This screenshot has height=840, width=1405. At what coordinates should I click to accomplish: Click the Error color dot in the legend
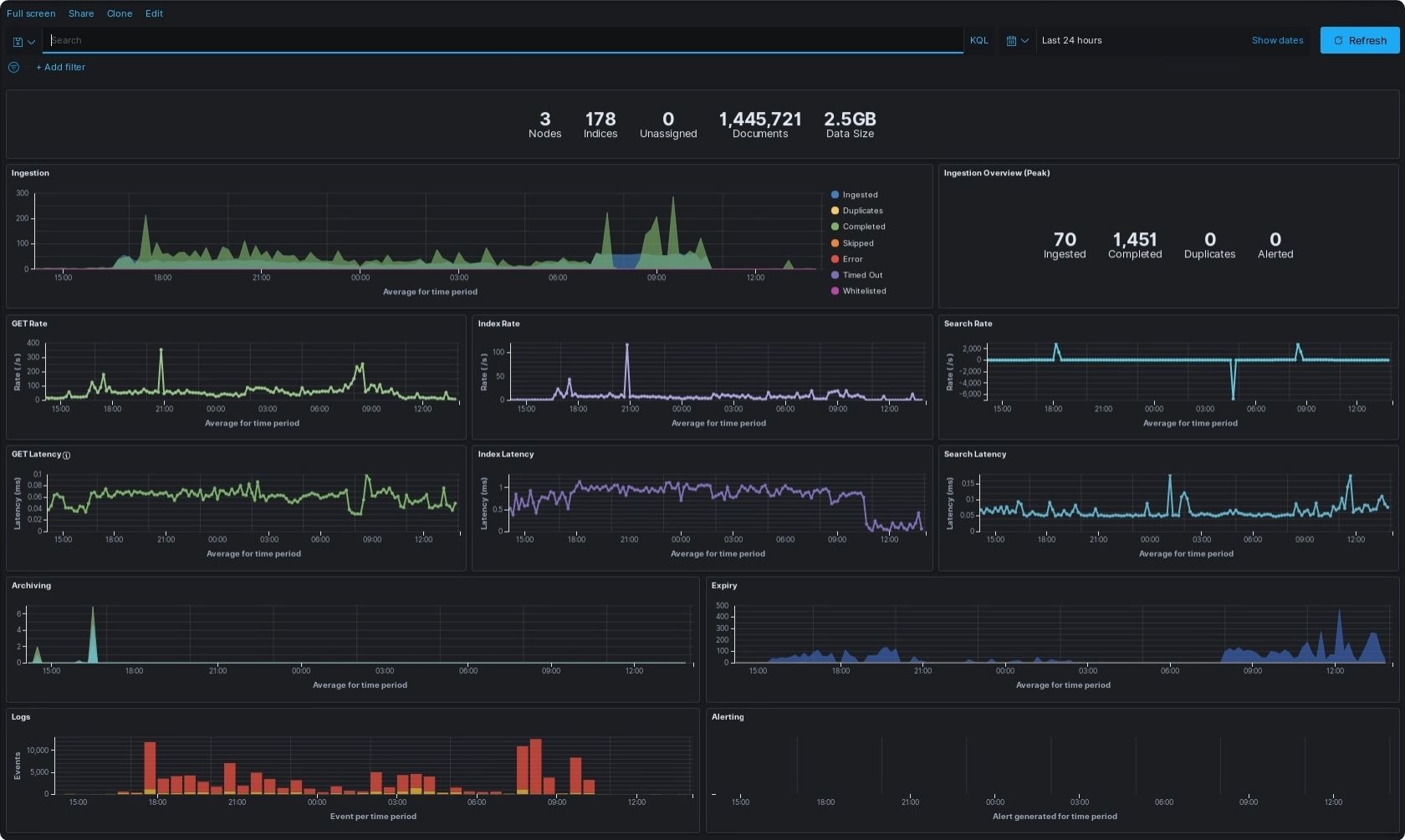point(835,259)
